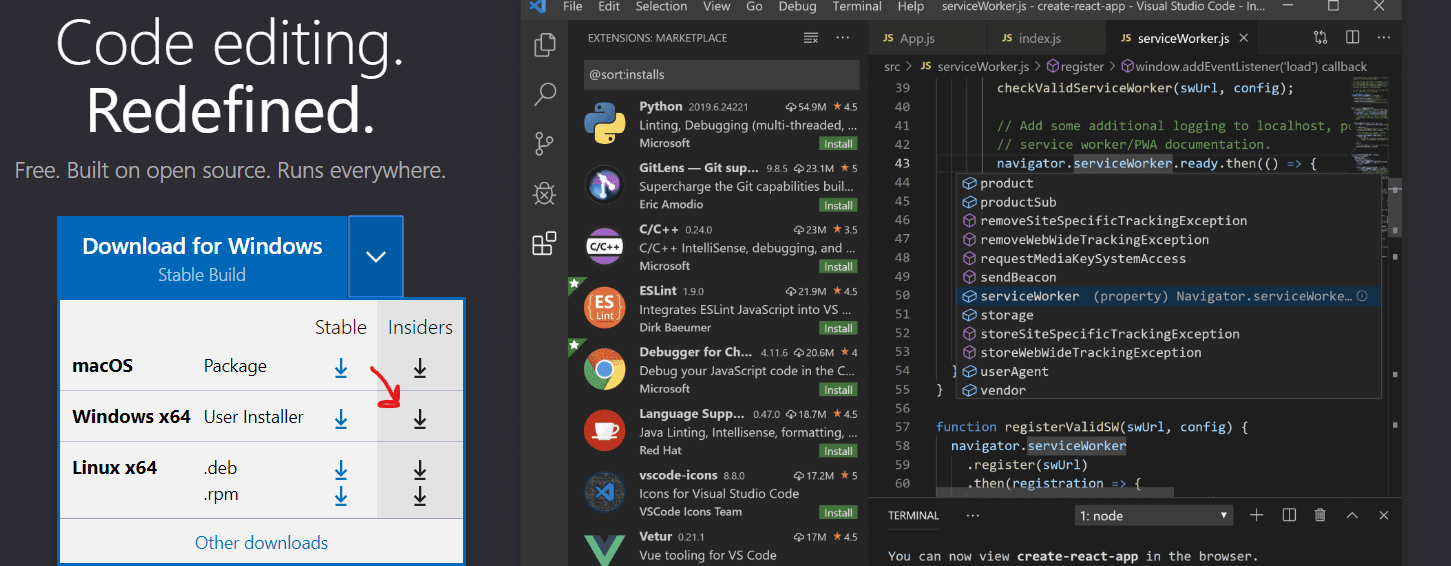Screen dimensions: 1451x566
Task: Download macOS Stable build arrow
Action: [341, 368]
